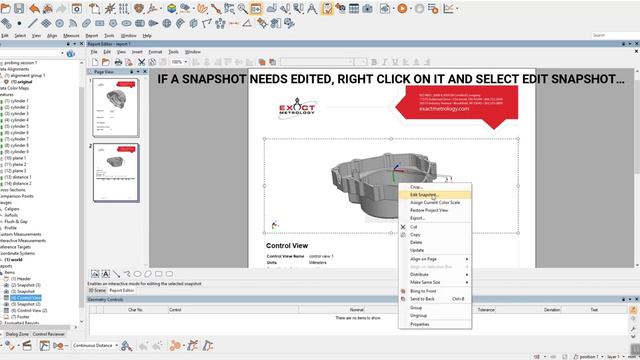Expand the Align on Page submenu arrow
This screenshot has height=360, width=640.
click(x=467, y=259)
